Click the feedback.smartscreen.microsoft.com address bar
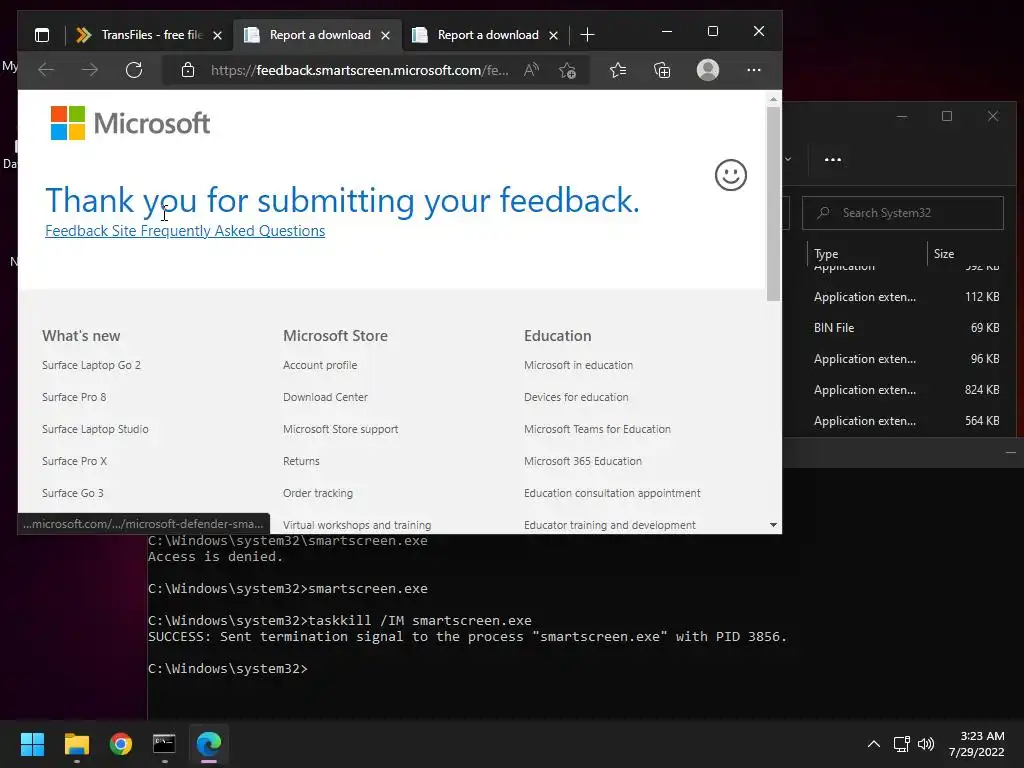 tap(359, 70)
